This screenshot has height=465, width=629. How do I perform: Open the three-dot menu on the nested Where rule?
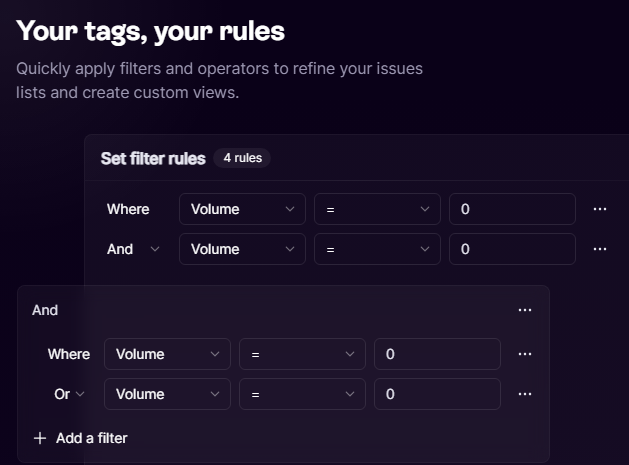coord(525,354)
